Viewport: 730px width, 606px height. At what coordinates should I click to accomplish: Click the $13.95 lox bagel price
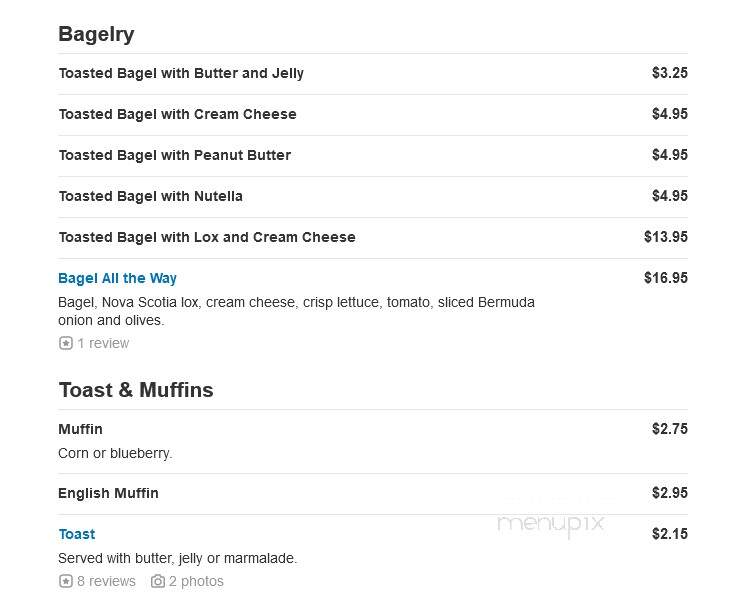click(x=666, y=237)
